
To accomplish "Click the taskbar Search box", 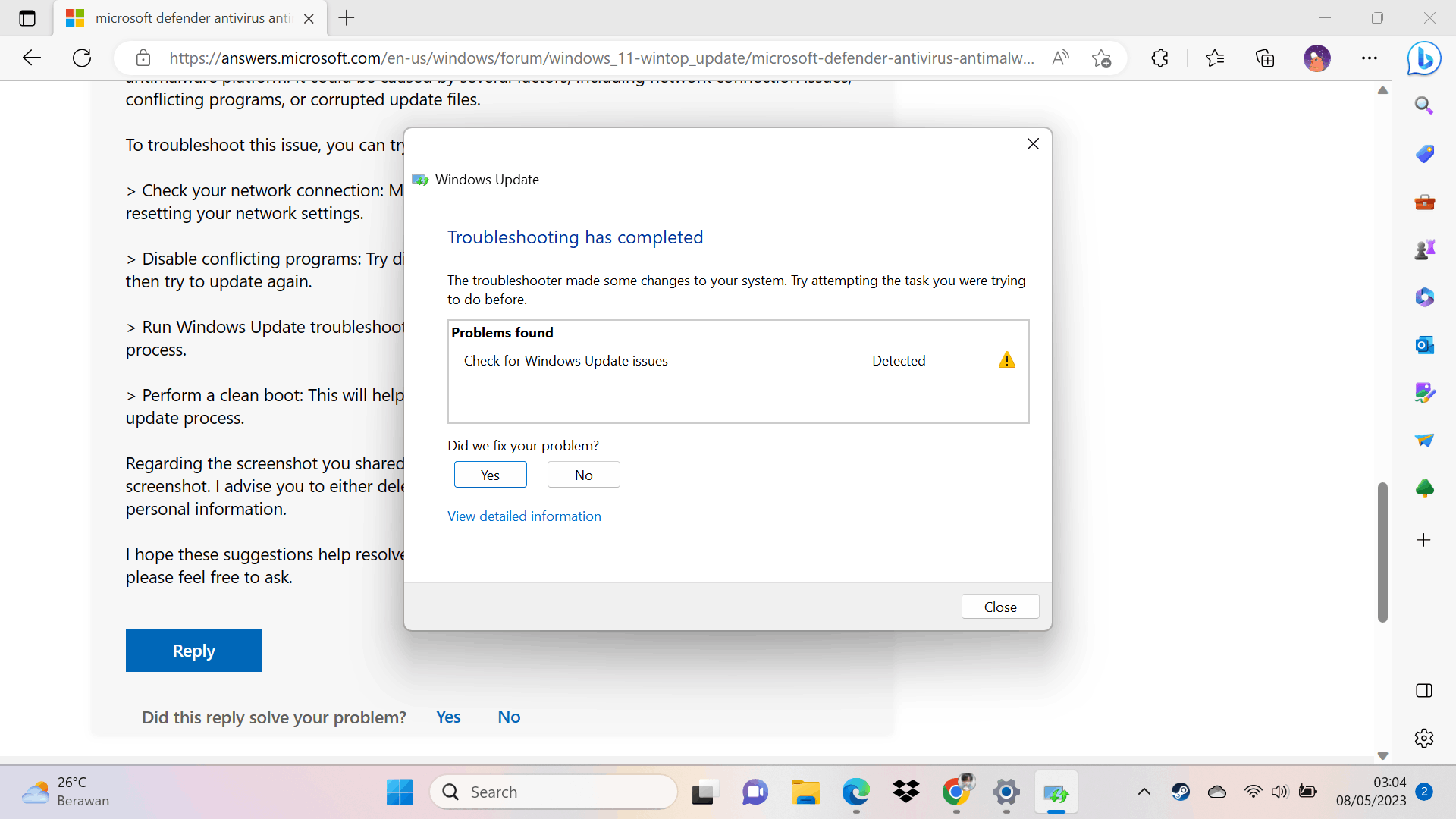I will (554, 792).
